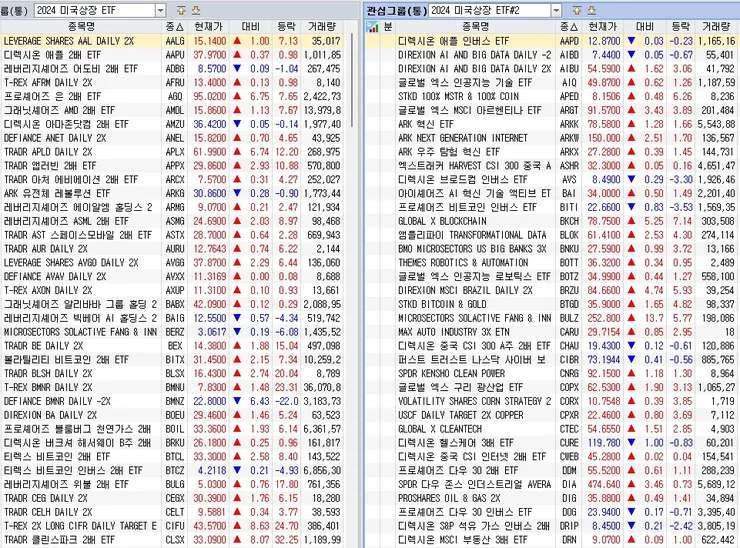
Task: Sort left panel by 거래량 column header
Action: pos(321,27)
